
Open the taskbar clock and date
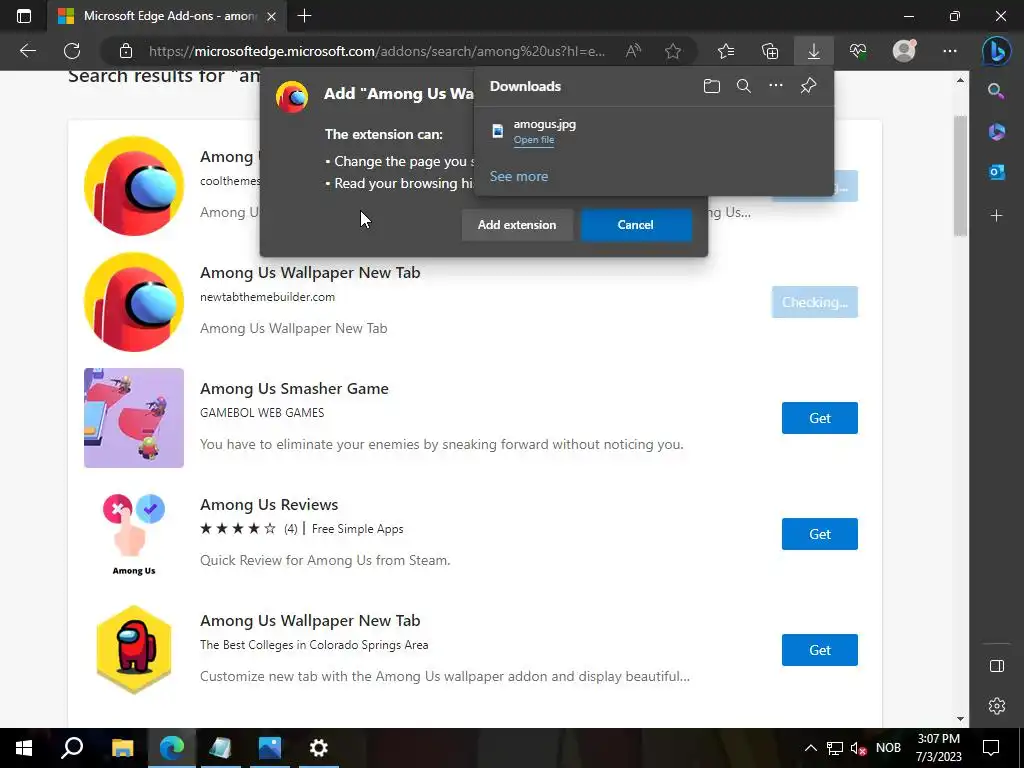click(x=938, y=748)
